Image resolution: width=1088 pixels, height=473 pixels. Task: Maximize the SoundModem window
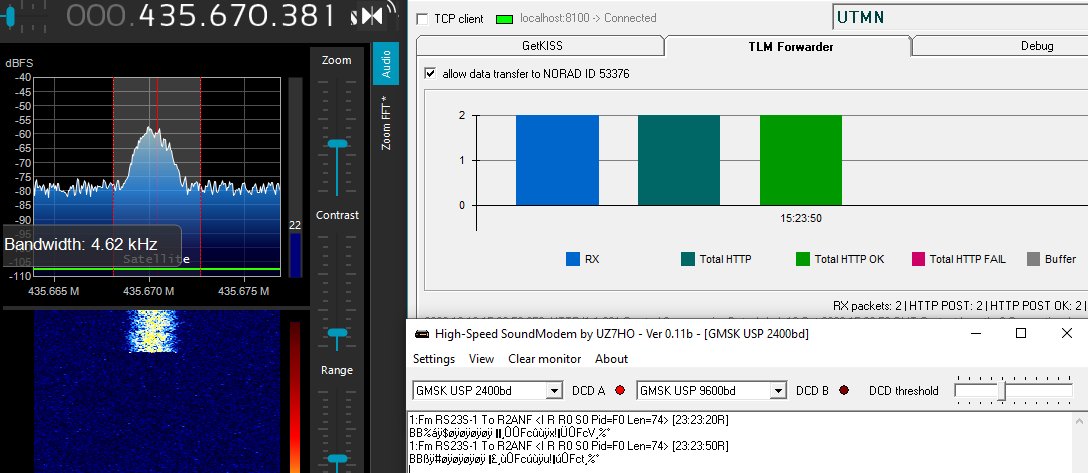tap(1021, 334)
